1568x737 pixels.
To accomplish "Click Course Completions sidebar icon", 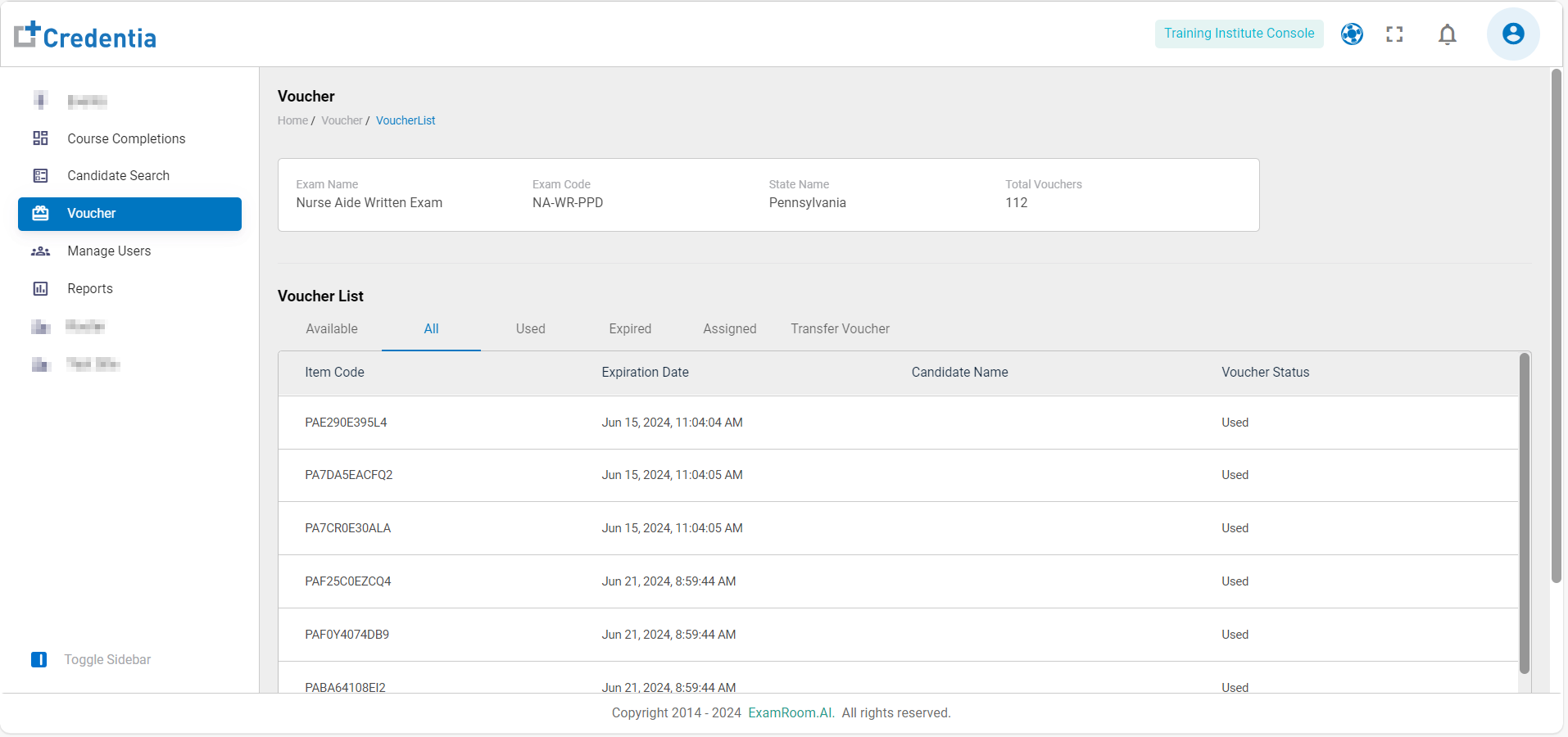I will 40,138.
